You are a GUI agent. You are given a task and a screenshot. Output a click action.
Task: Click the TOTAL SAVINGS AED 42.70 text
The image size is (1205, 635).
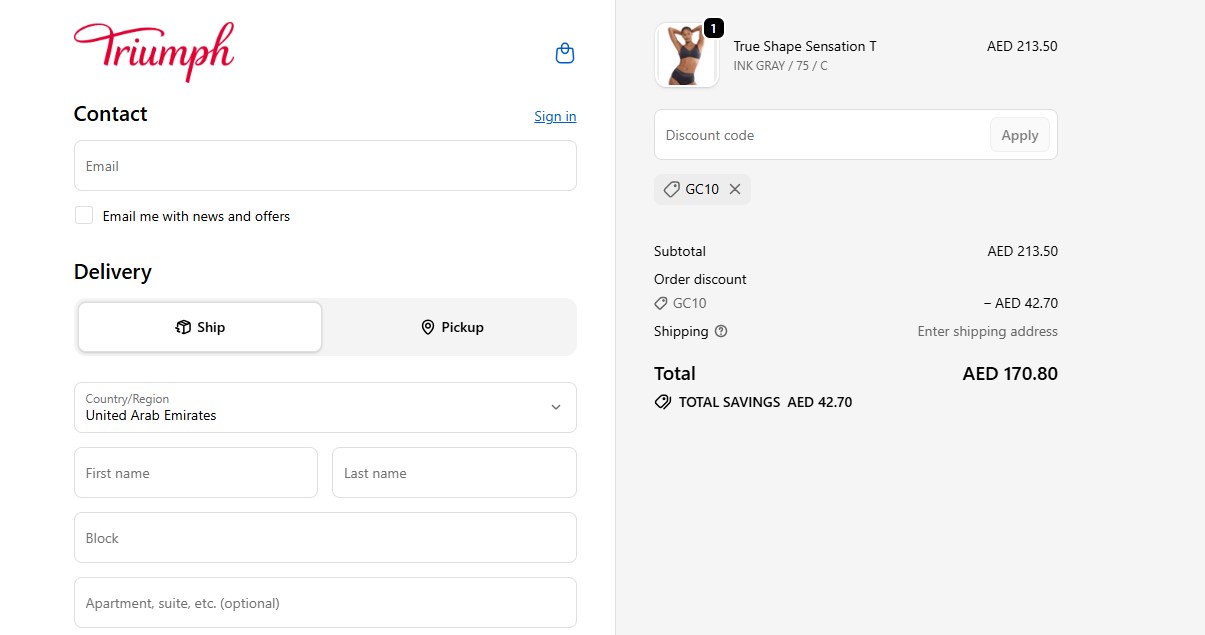765,402
